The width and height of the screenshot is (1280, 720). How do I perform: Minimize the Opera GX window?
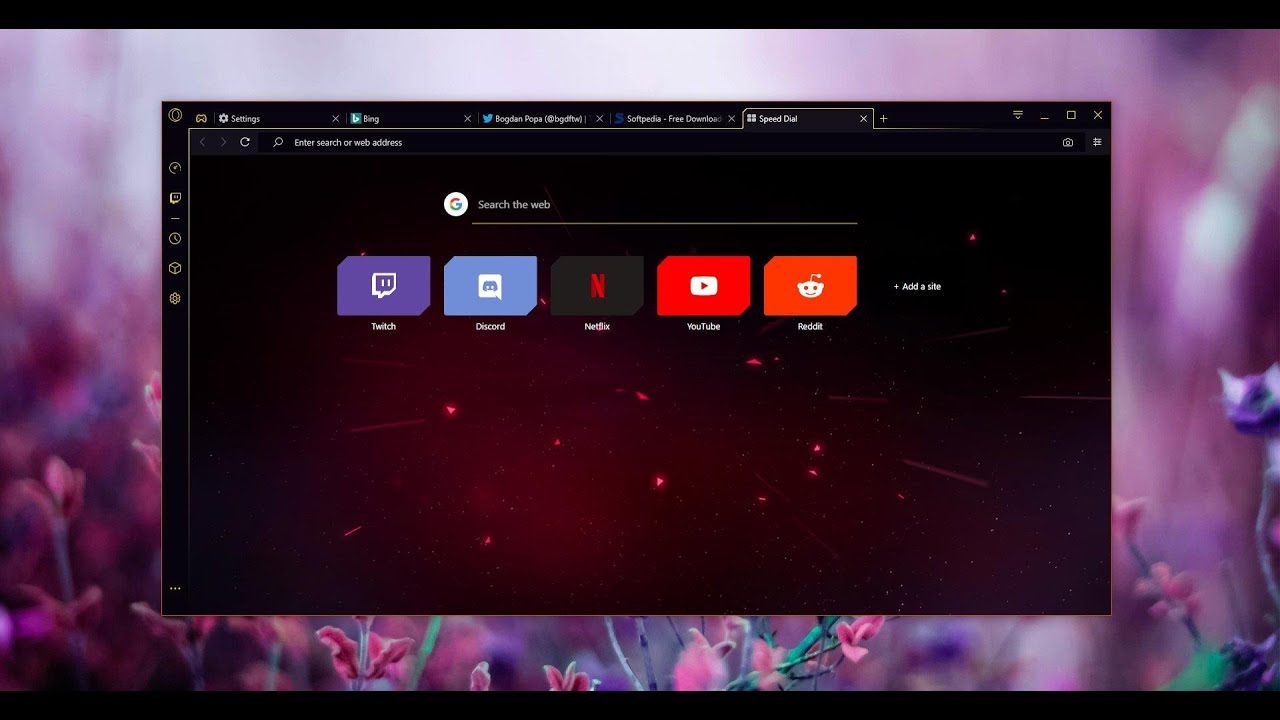click(1044, 116)
